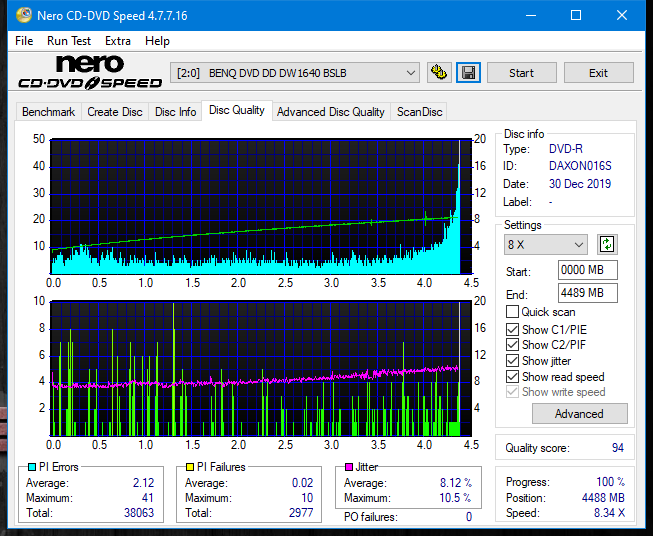Click the End position field 4489 MB
This screenshot has width=653, height=536.
pos(588,293)
